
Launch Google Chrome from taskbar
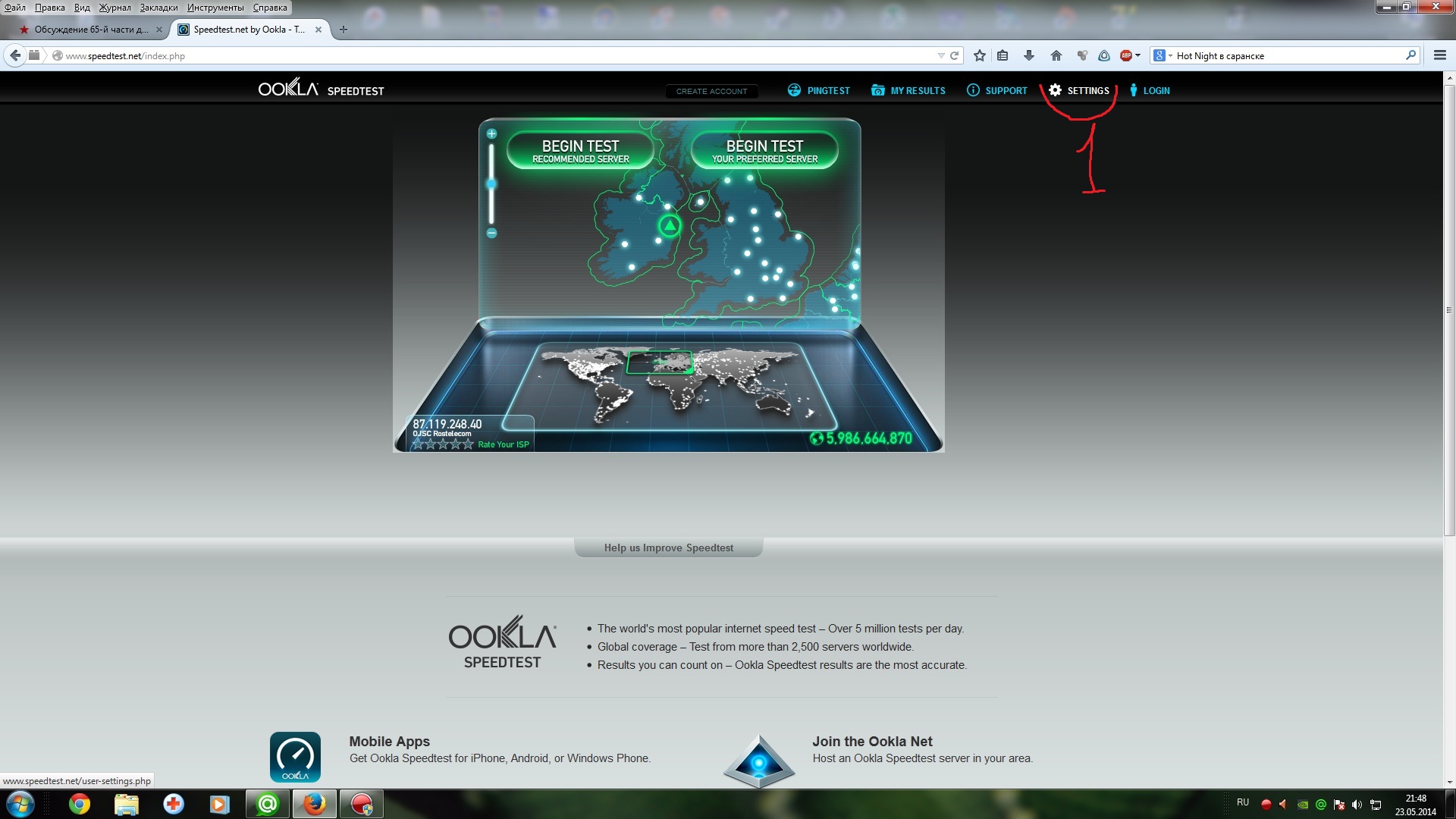click(x=80, y=804)
